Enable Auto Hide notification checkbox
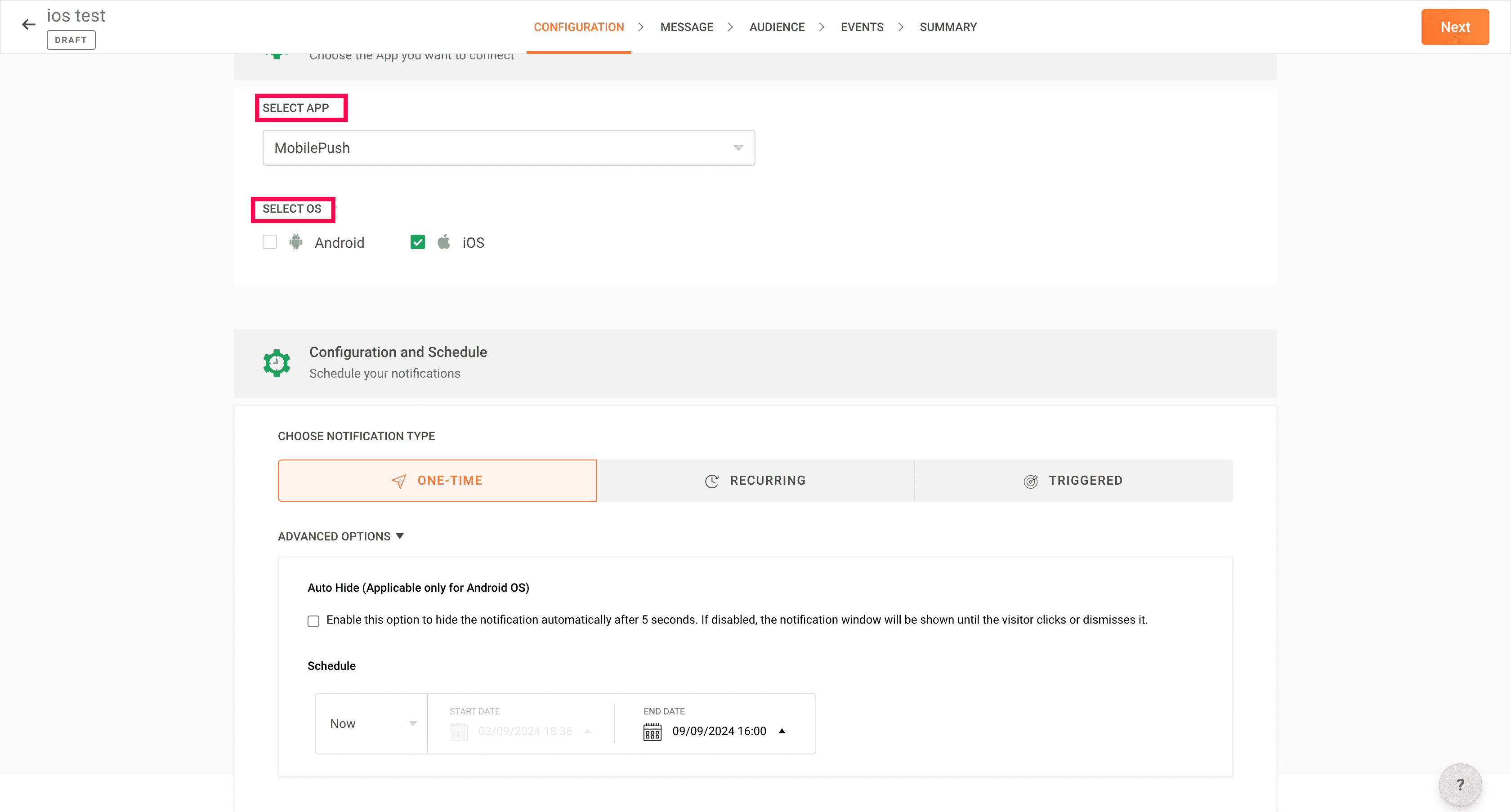The height and width of the screenshot is (812, 1511). pyautogui.click(x=314, y=621)
